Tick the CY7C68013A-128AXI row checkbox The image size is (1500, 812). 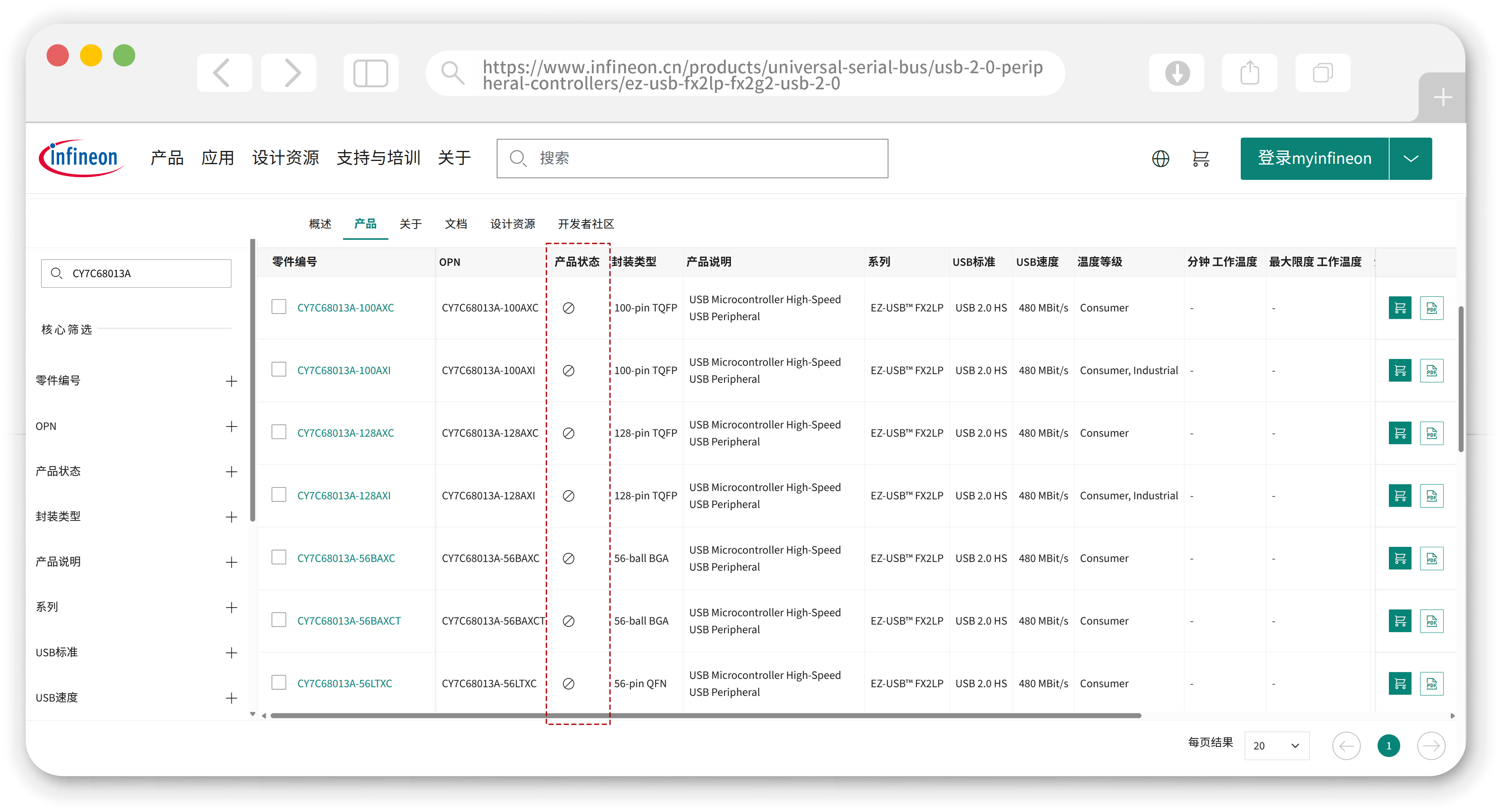(x=279, y=495)
